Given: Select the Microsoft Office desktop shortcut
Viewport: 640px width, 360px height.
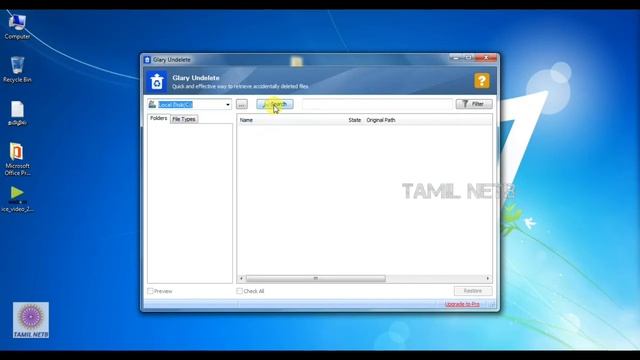Looking at the screenshot, I should point(17,159).
